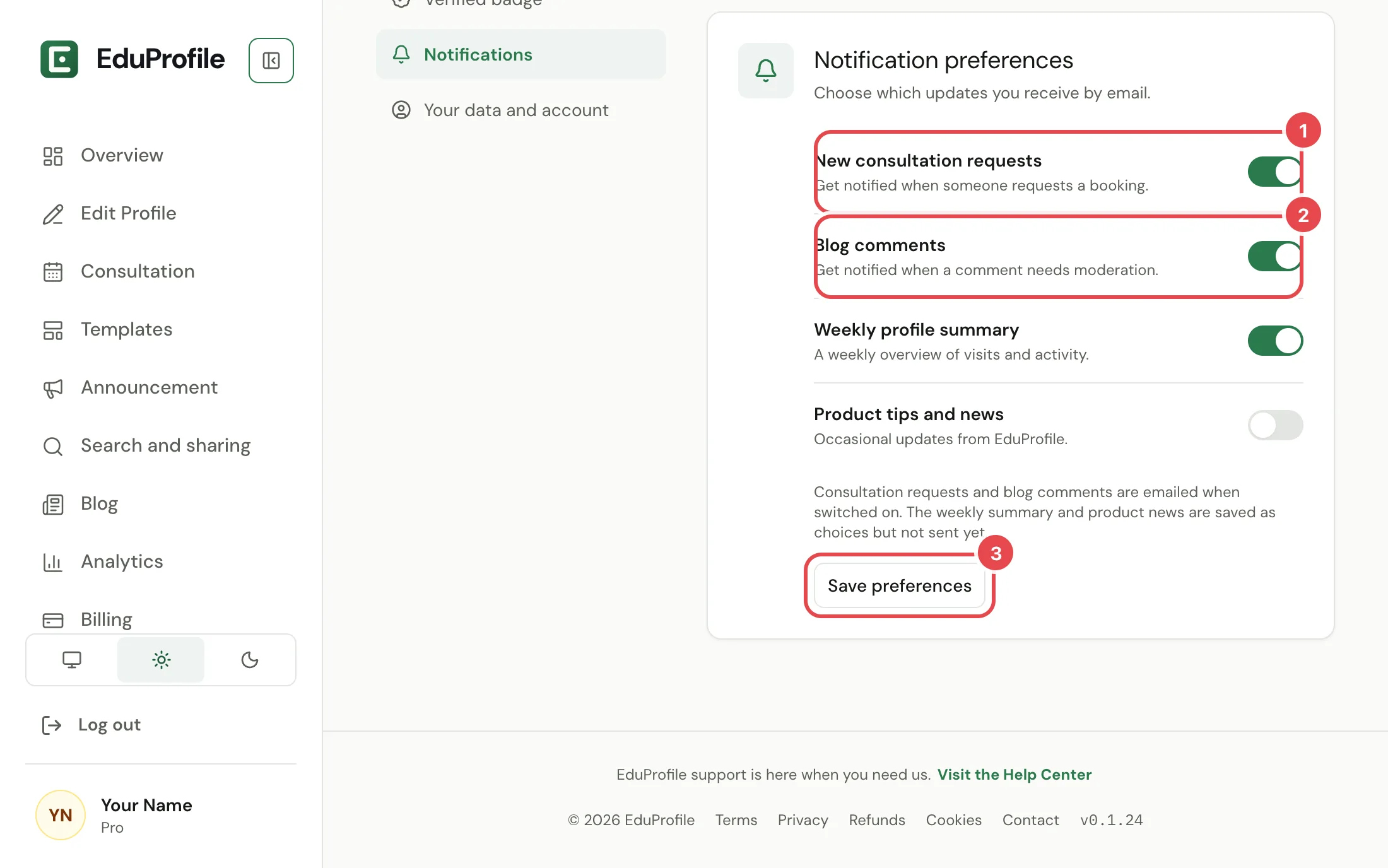Toggle Blog comments notification switch
This screenshot has height=868, width=1388.
click(1275, 256)
